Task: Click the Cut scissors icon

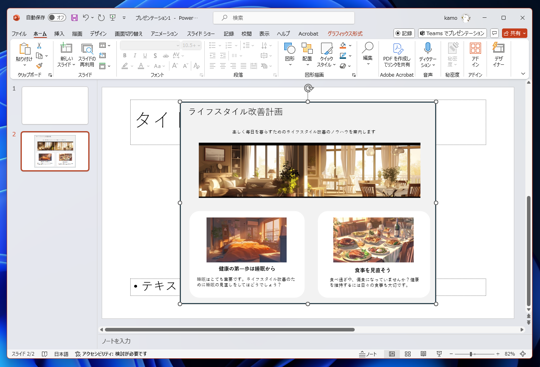Action: (39, 46)
